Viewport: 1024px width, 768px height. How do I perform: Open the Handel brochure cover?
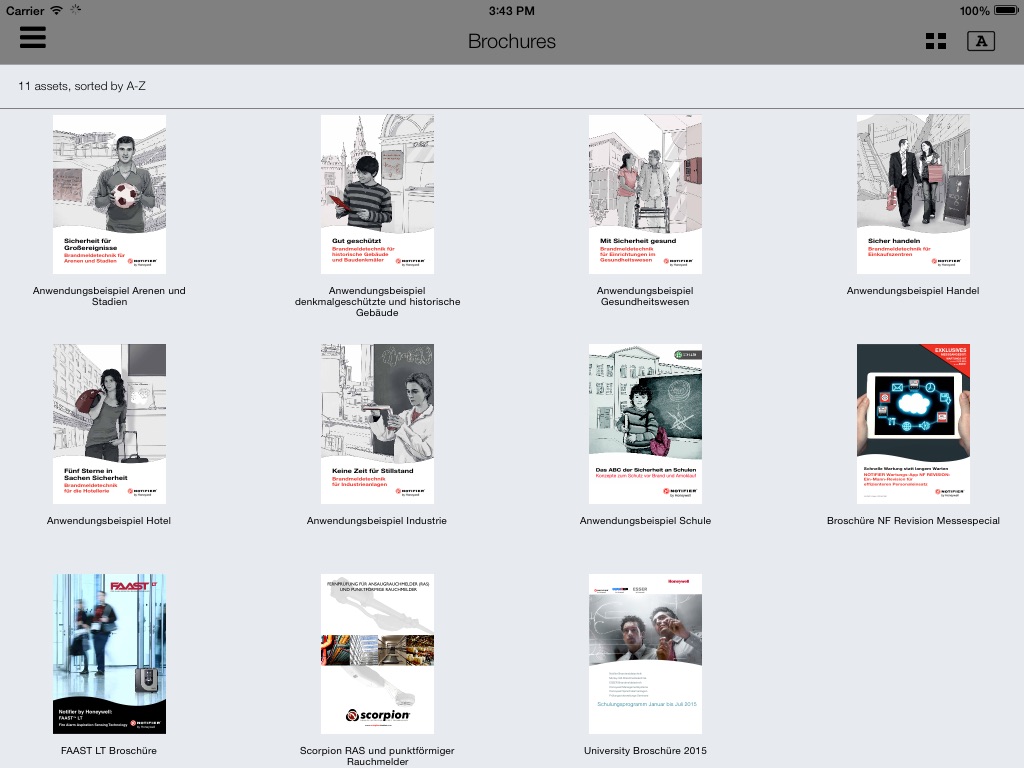point(913,194)
